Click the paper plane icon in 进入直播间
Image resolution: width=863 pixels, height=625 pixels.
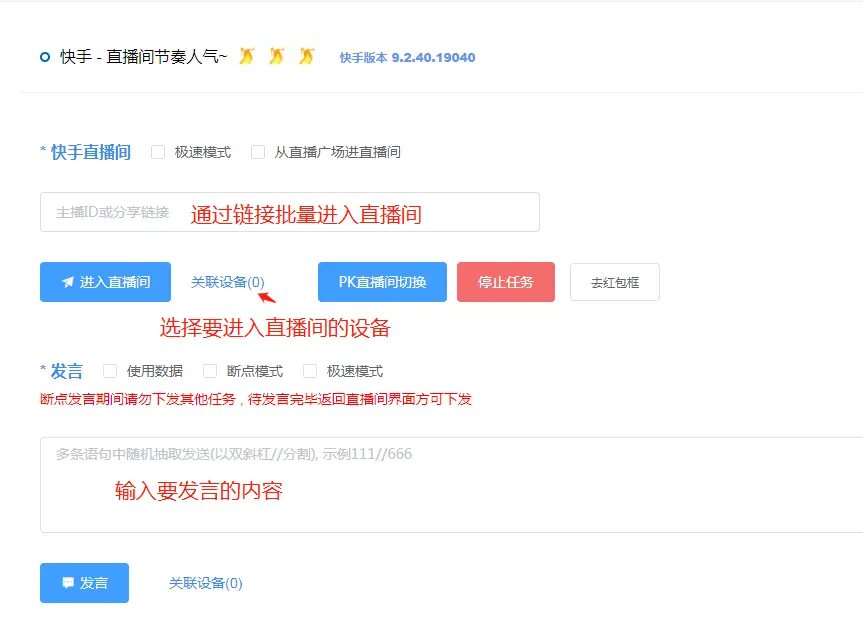pos(68,282)
